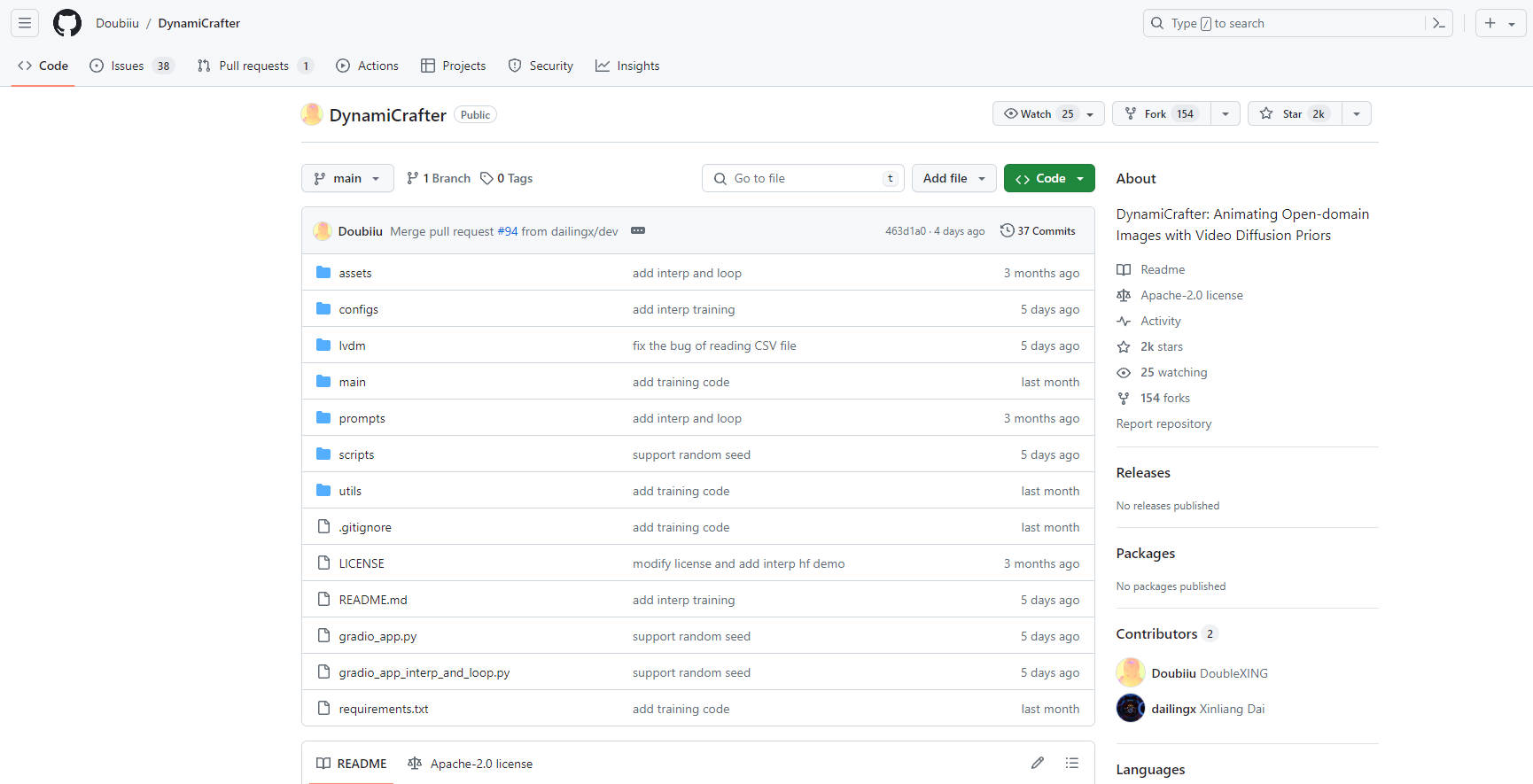Open the create new plus menu
Viewport: 1533px width, 784px height.
pyautogui.click(x=1500, y=23)
